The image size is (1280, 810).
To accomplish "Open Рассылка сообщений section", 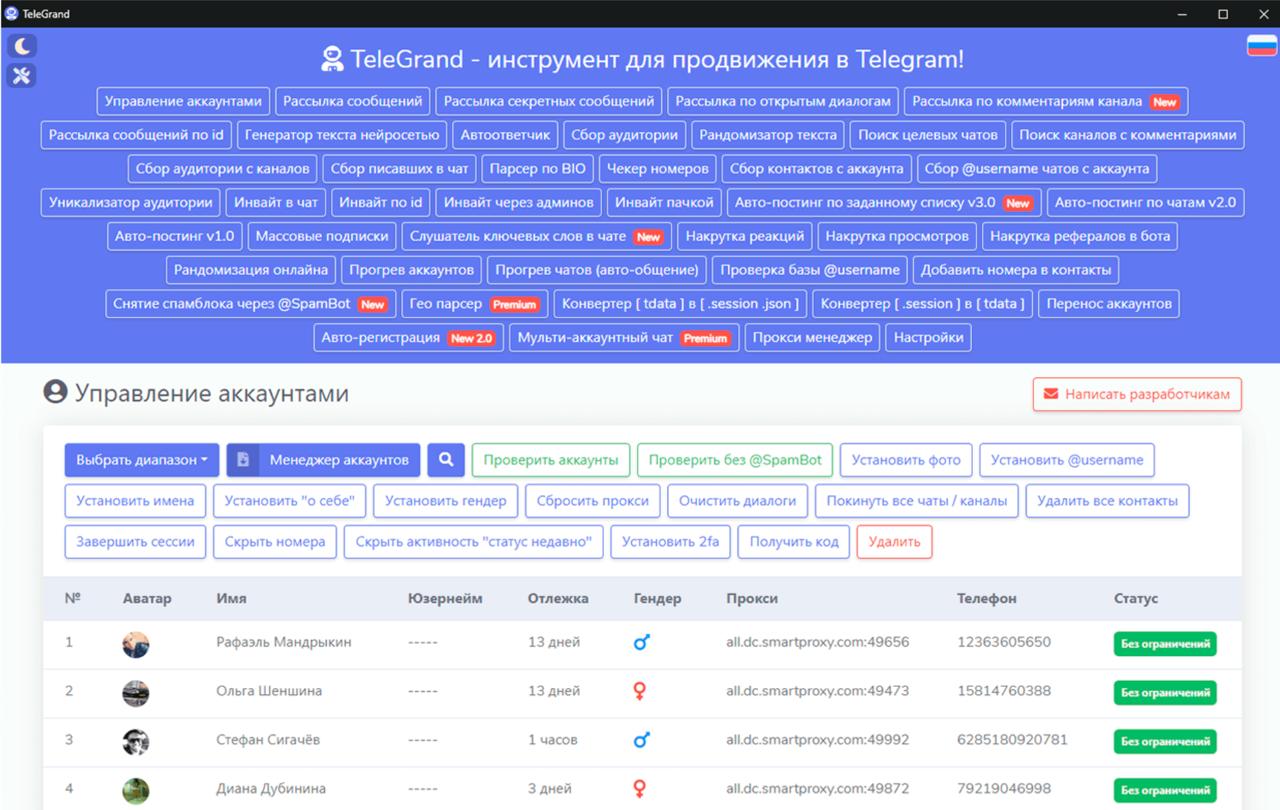I will click(353, 101).
